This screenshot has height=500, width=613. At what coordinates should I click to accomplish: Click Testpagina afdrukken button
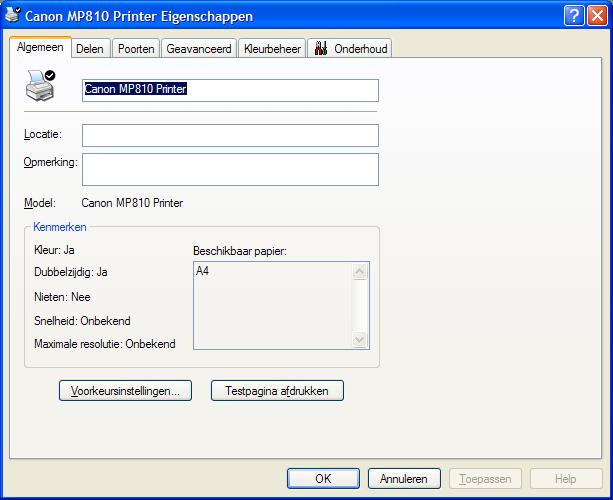277,391
